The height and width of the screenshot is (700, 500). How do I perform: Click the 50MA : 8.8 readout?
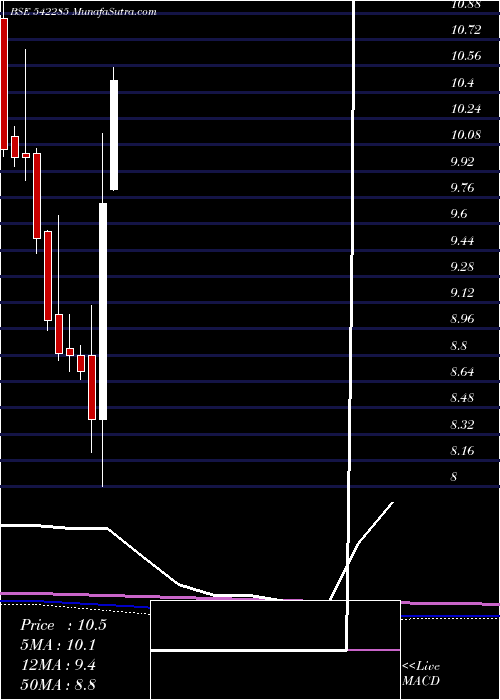point(58,684)
